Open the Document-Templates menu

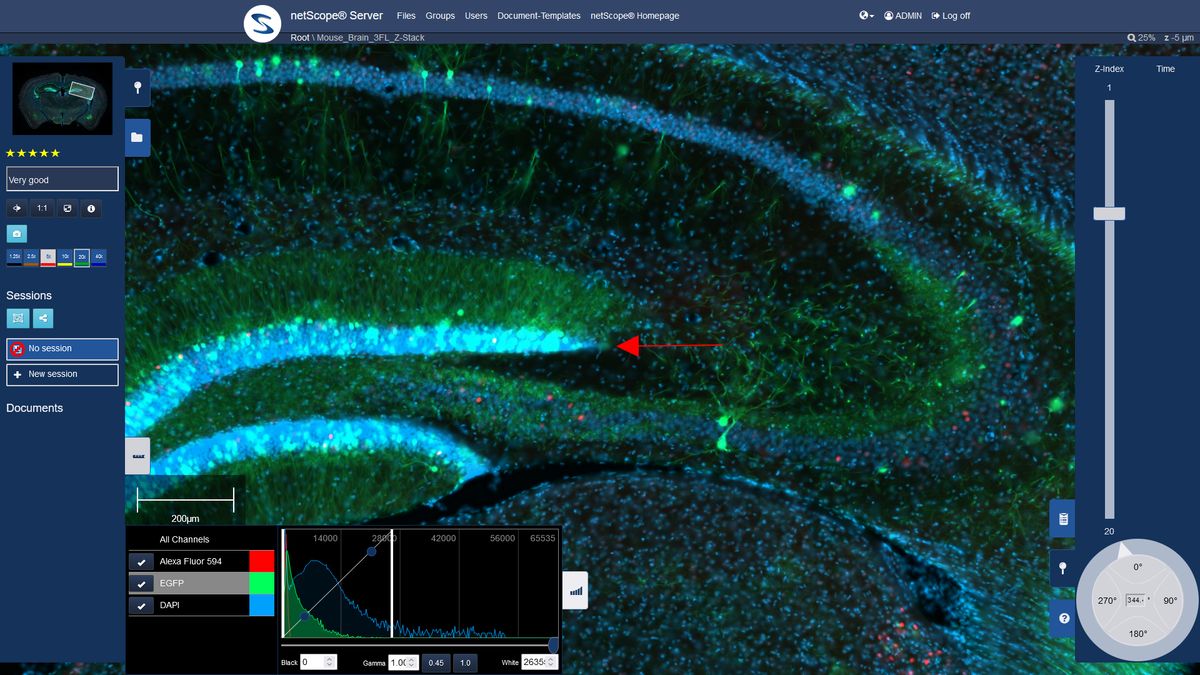539,16
